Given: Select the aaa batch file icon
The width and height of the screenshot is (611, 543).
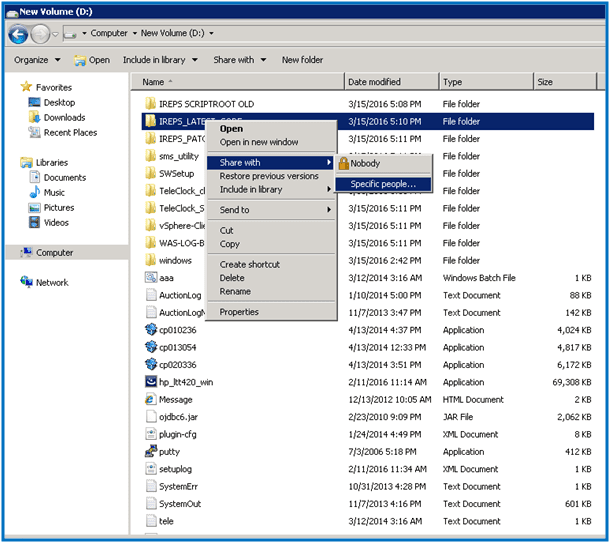Looking at the screenshot, I should click(150, 278).
